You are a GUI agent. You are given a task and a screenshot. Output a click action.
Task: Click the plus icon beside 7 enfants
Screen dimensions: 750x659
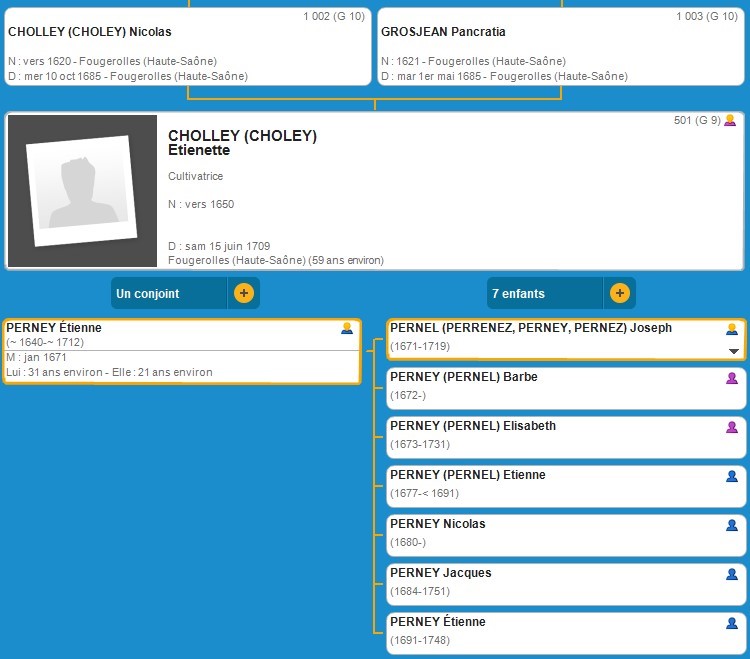point(619,294)
